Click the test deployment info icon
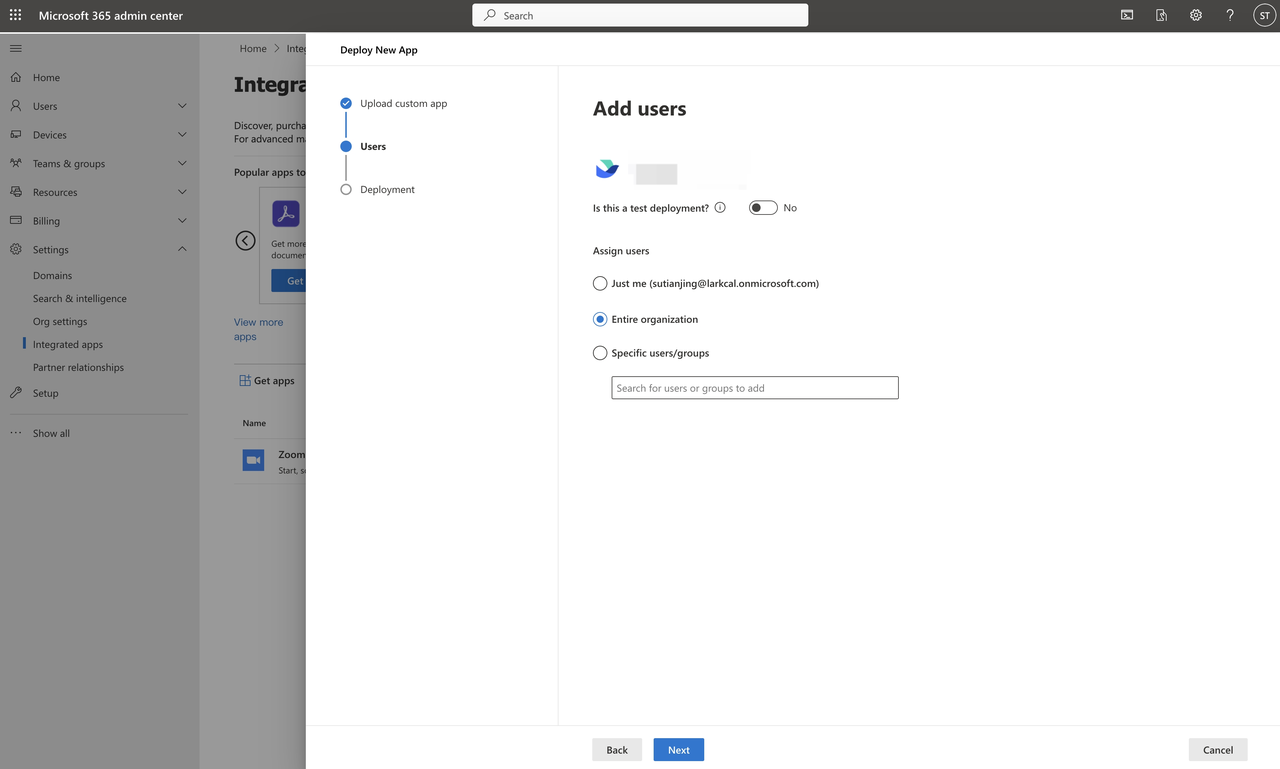The height and width of the screenshot is (769, 1280). pos(720,208)
